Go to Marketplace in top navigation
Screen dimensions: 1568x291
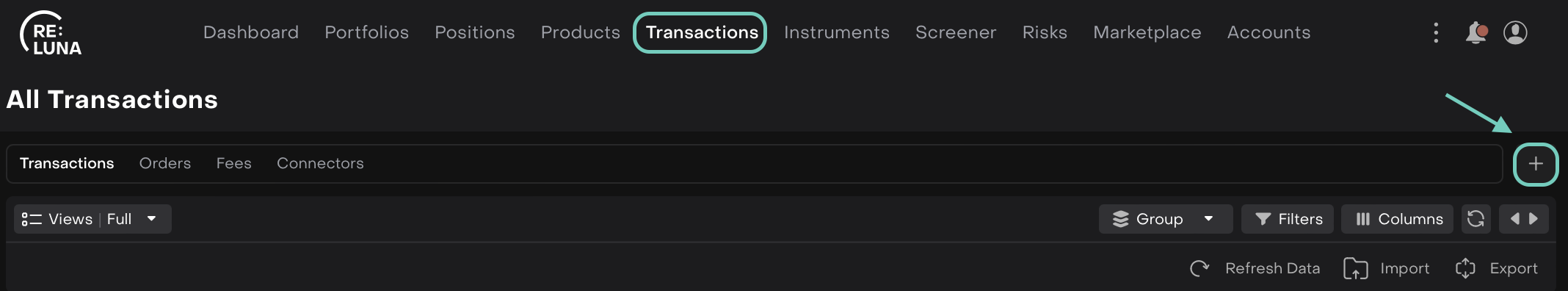[x=1147, y=32]
